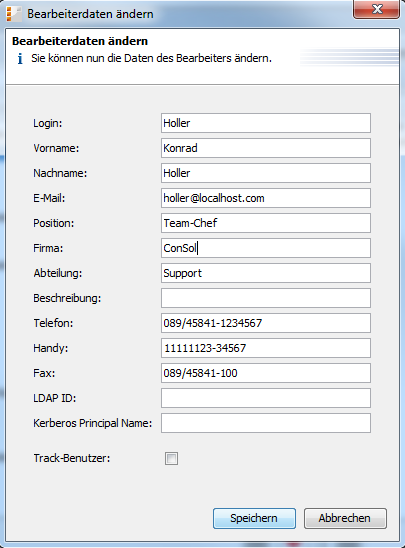
Task: Click the Bearbeiterdaten ändern bold heading
Action: [80, 41]
